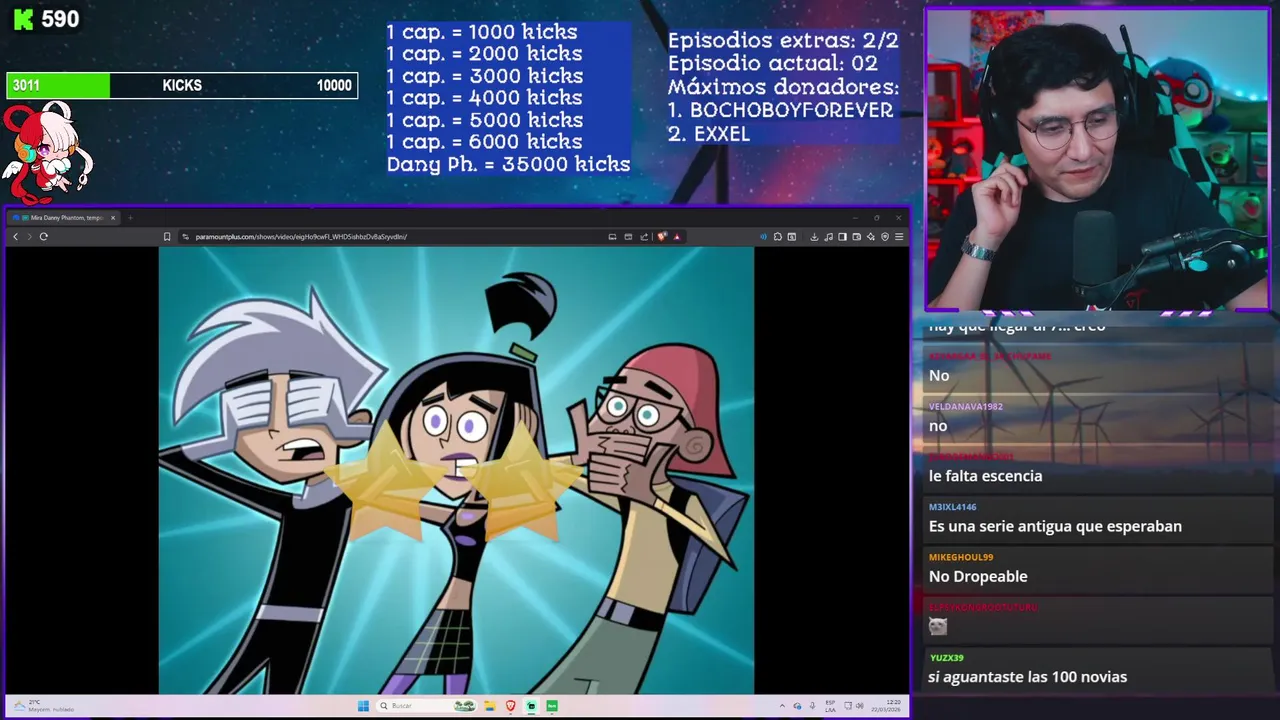
Task: Click the paramountplus.com address bar URL
Action: 301,237
